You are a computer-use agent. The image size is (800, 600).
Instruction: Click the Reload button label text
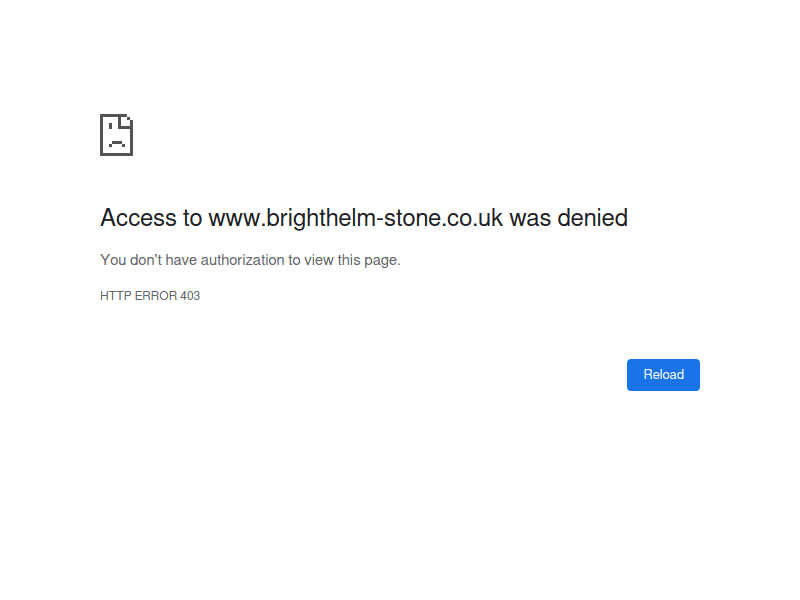[x=663, y=374]
